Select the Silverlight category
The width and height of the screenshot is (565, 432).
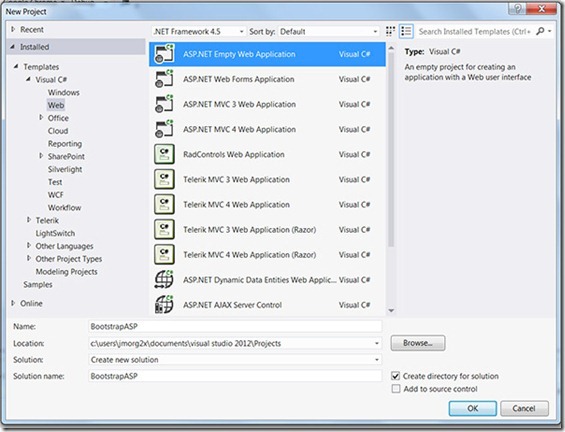pos(65,169)
